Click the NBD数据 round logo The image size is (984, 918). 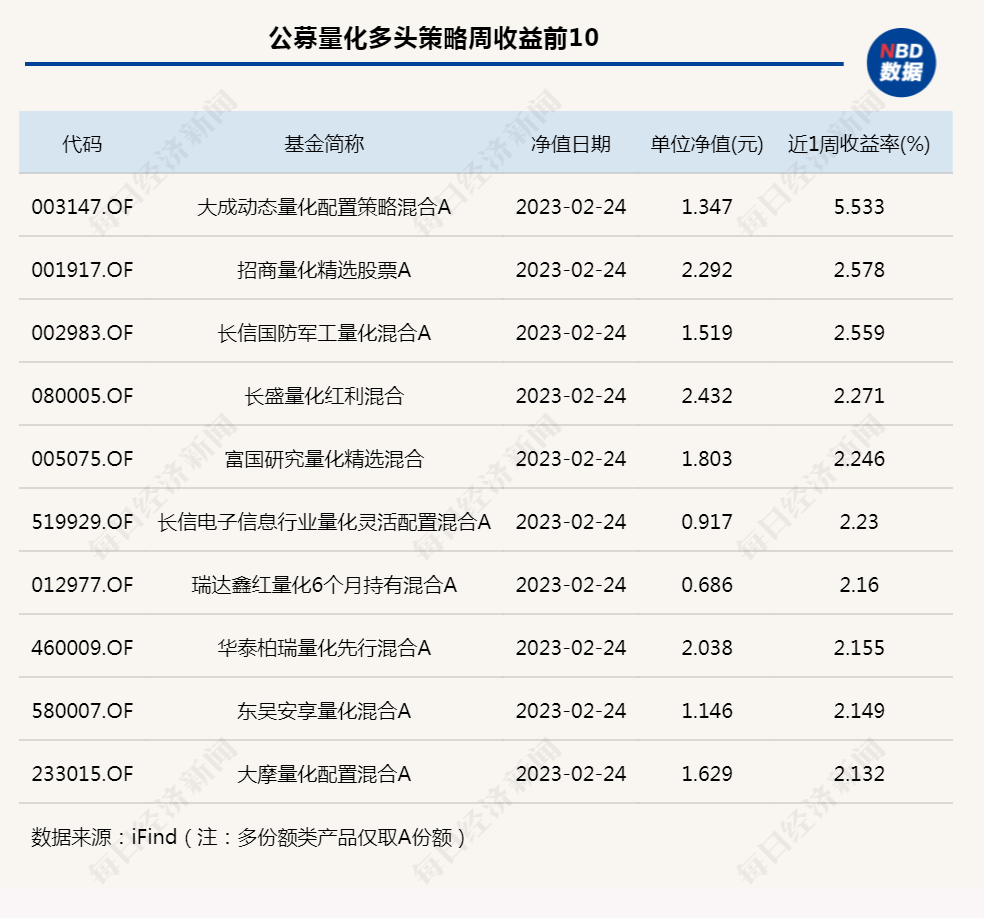pyautogui.click(x=901, y=63)
